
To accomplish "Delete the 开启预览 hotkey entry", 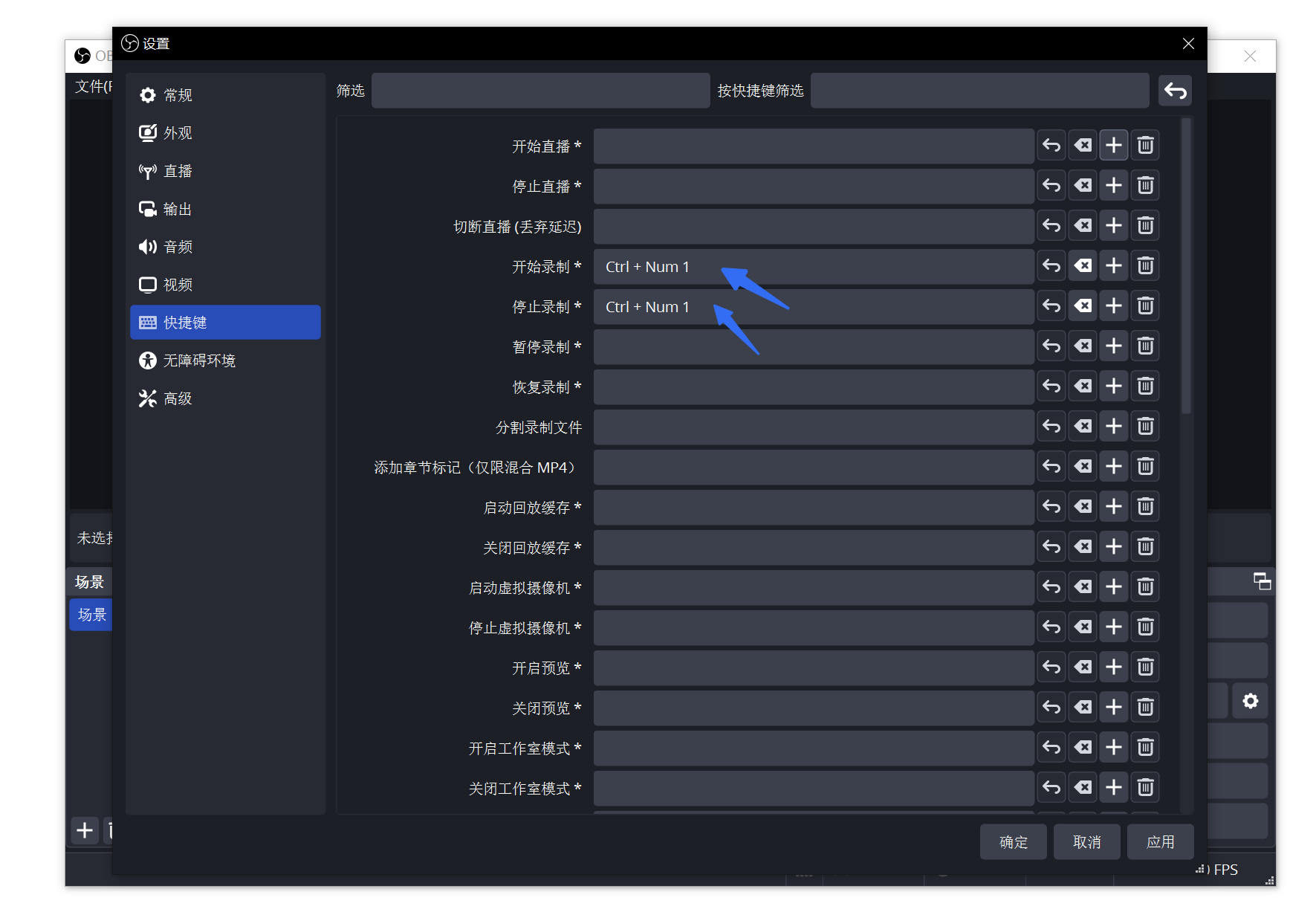I will pos(1145,667).
